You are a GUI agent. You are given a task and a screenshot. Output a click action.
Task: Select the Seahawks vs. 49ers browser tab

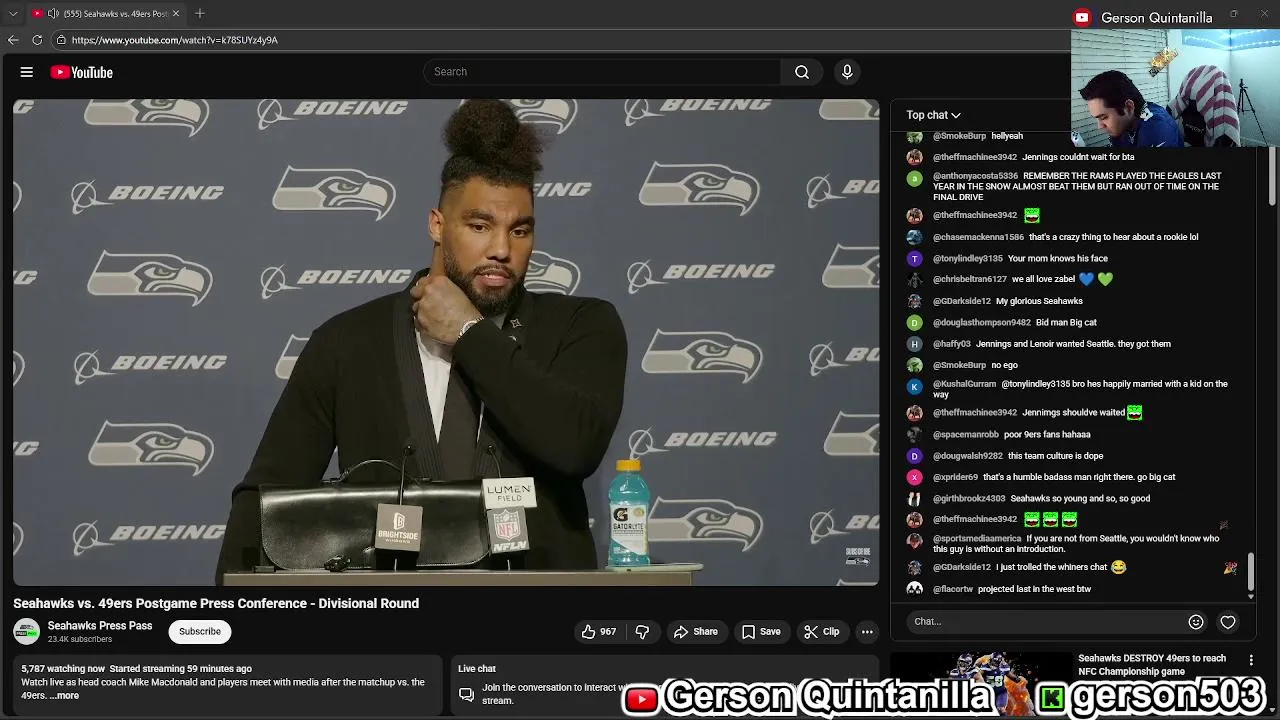(105, 13)
